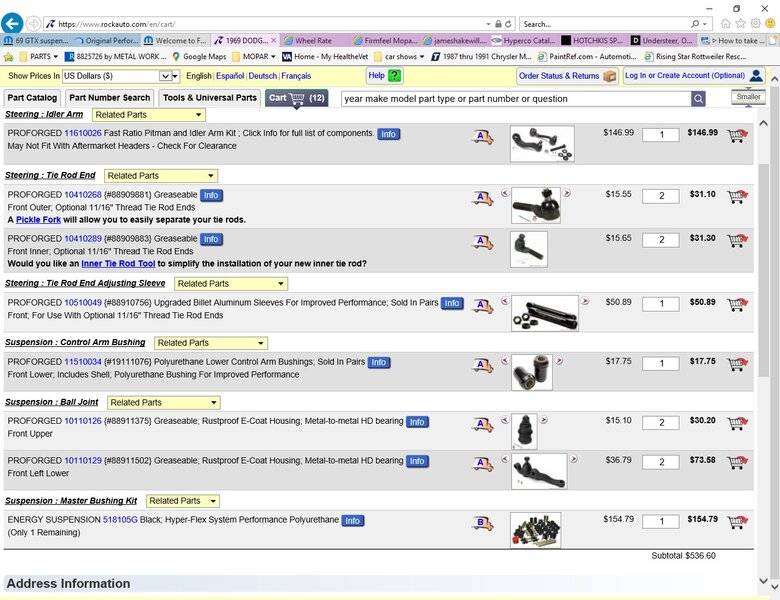This screenshot has height=600, width=780.
Task: Click the B-rated alternate icon for Energy Suspension 518105G
Action: tap(482, 523)
